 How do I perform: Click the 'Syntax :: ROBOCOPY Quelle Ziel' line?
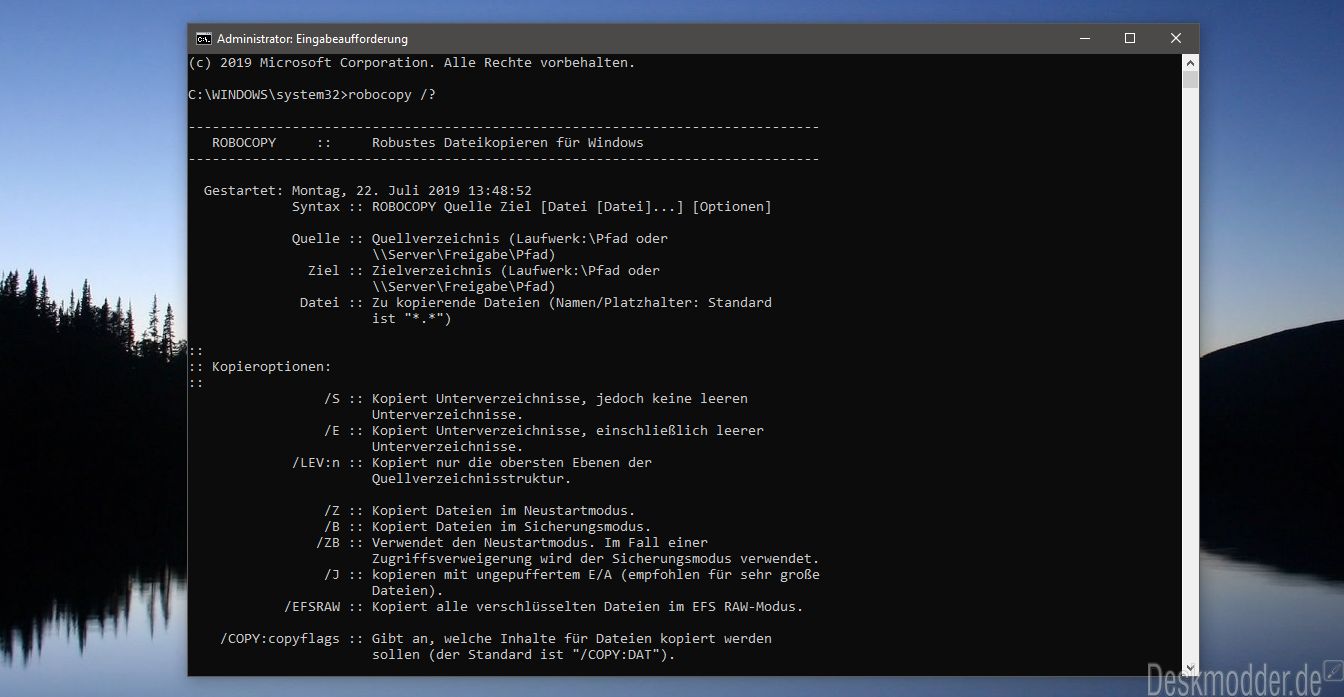(532, 207)
